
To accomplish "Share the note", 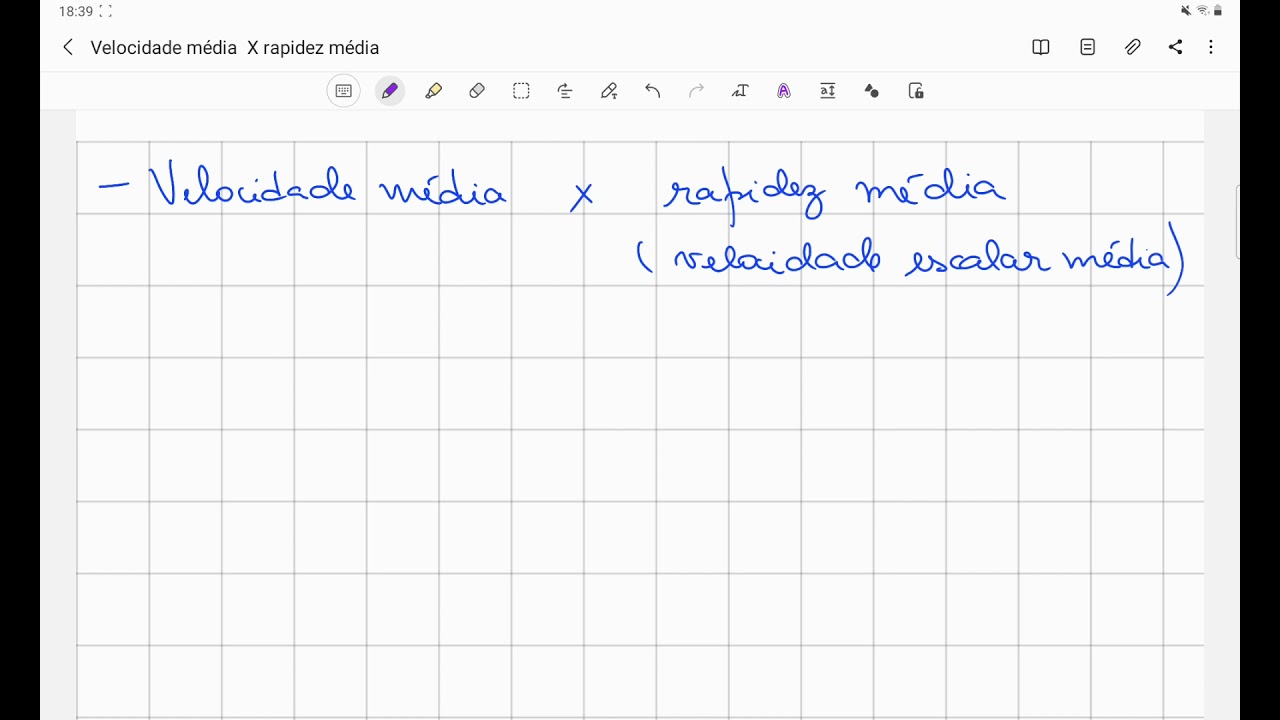I will coord(1175,47).
